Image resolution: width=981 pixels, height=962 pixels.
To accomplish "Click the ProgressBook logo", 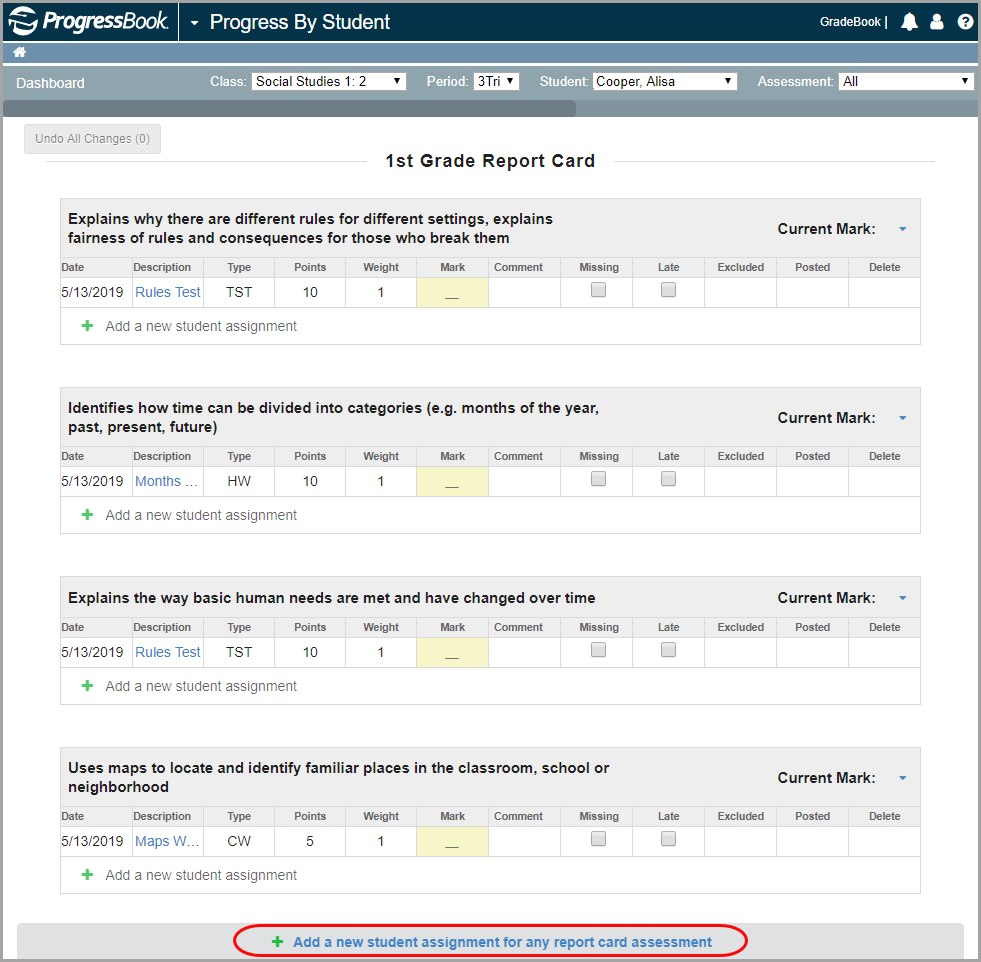I will 88,21.
